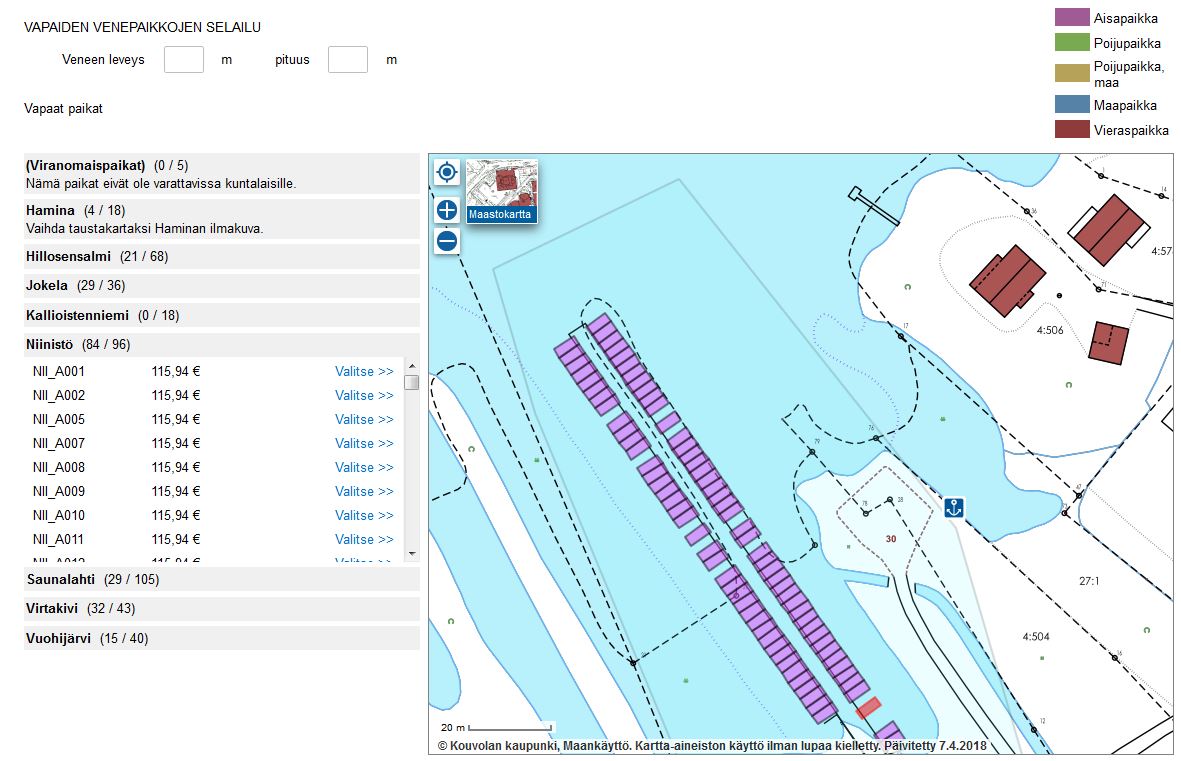The height and width of the screenshot is (761, 1181).
Task: Click the Aisapaikka legend label
Action: pos(1125,18)
